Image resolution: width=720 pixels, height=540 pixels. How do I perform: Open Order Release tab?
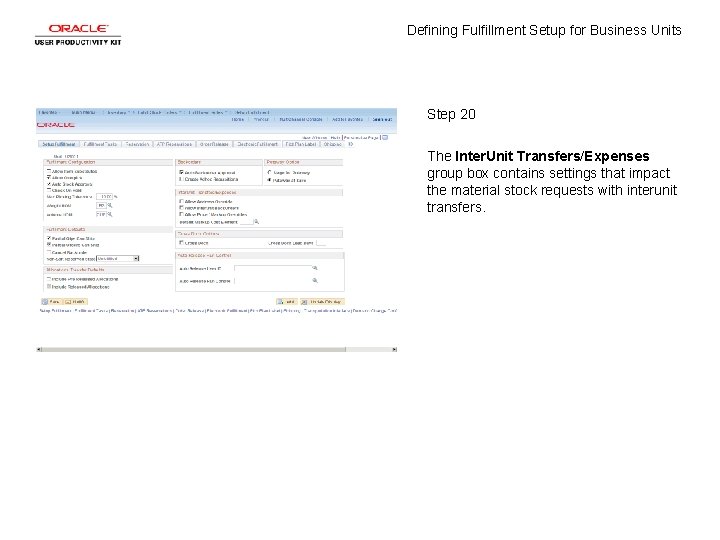click(214, 144)
